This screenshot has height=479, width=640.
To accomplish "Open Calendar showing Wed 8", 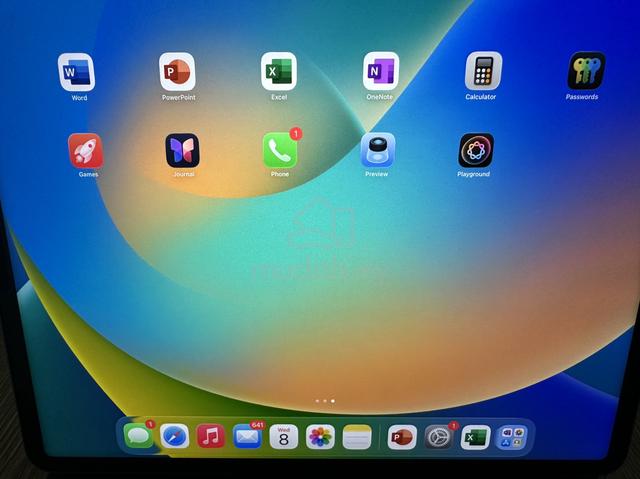I will coord(284,437).
